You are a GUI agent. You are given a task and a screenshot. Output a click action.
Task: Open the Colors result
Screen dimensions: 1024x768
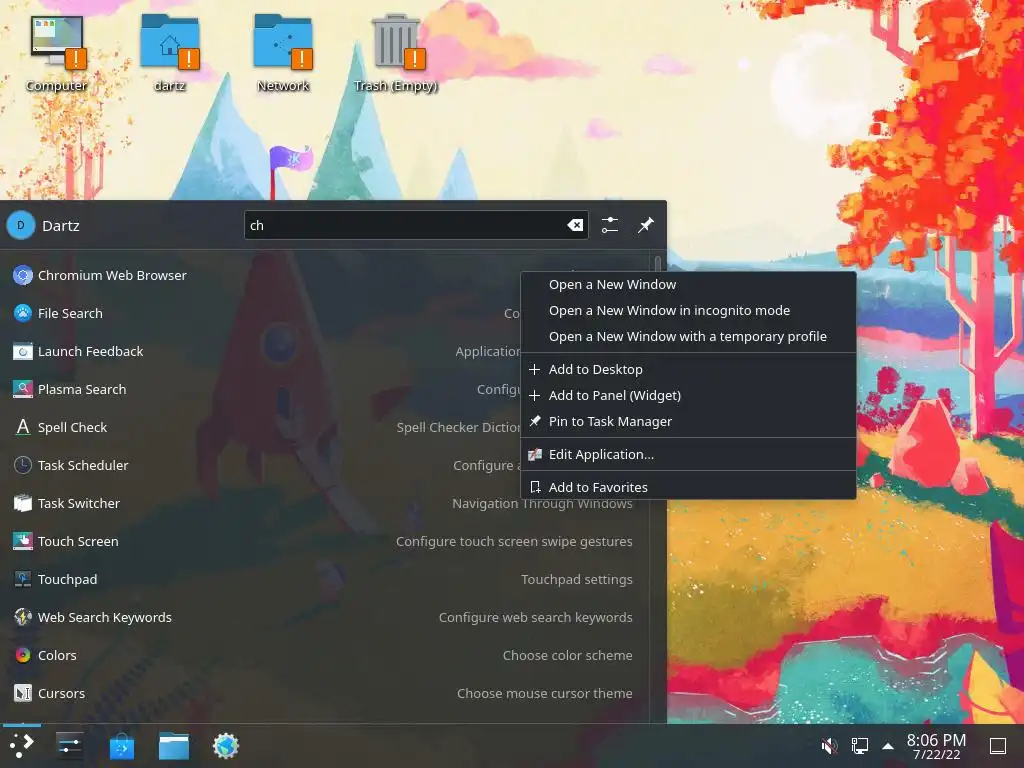[x=323, y=655]
